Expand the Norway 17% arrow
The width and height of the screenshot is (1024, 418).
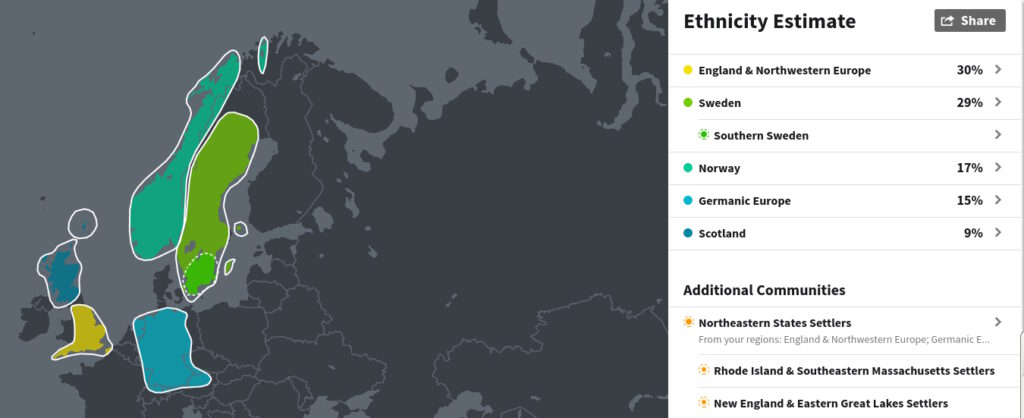click(998, 168)
